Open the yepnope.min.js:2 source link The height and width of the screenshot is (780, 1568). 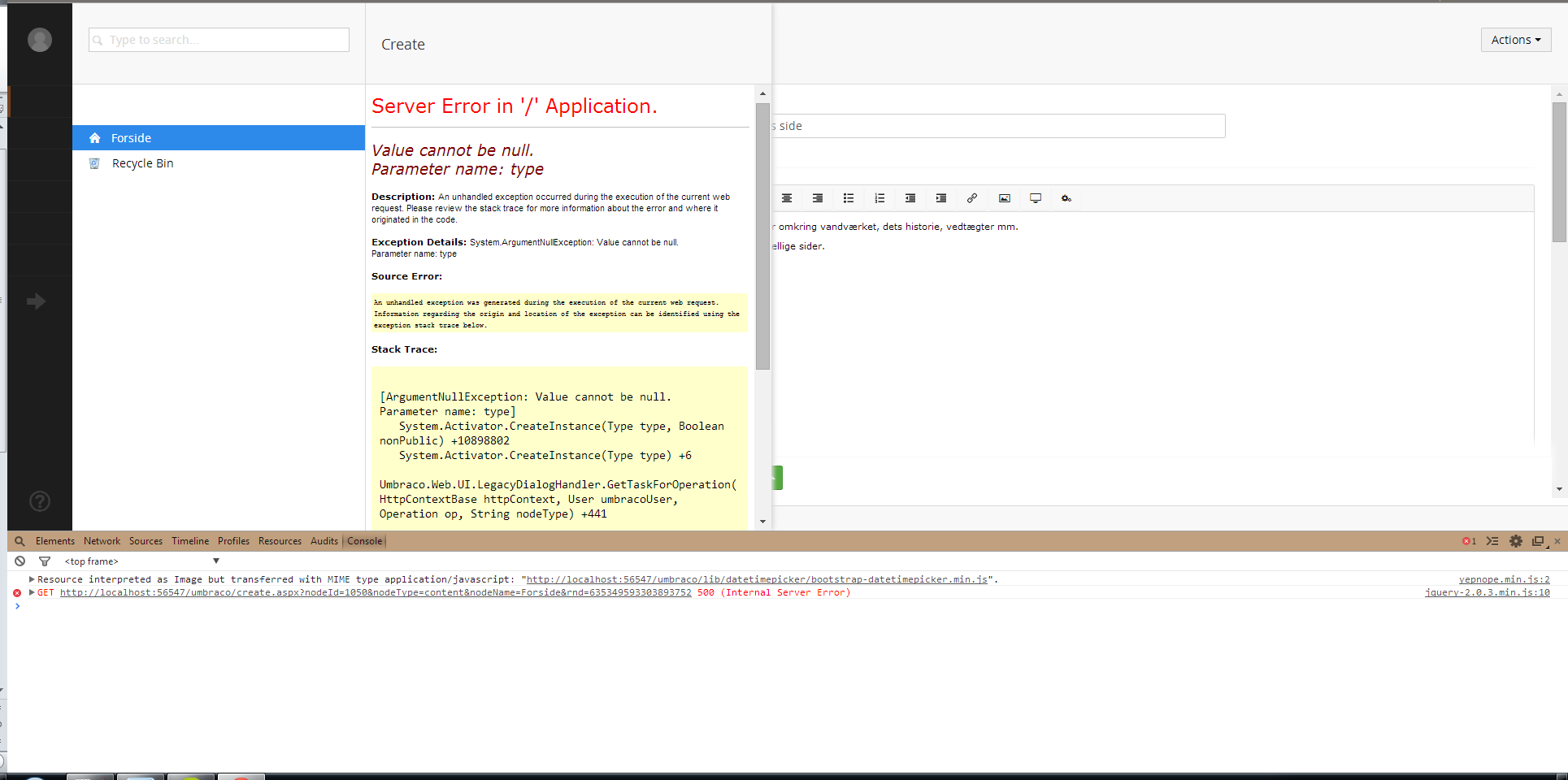(x=1505, y=579)
